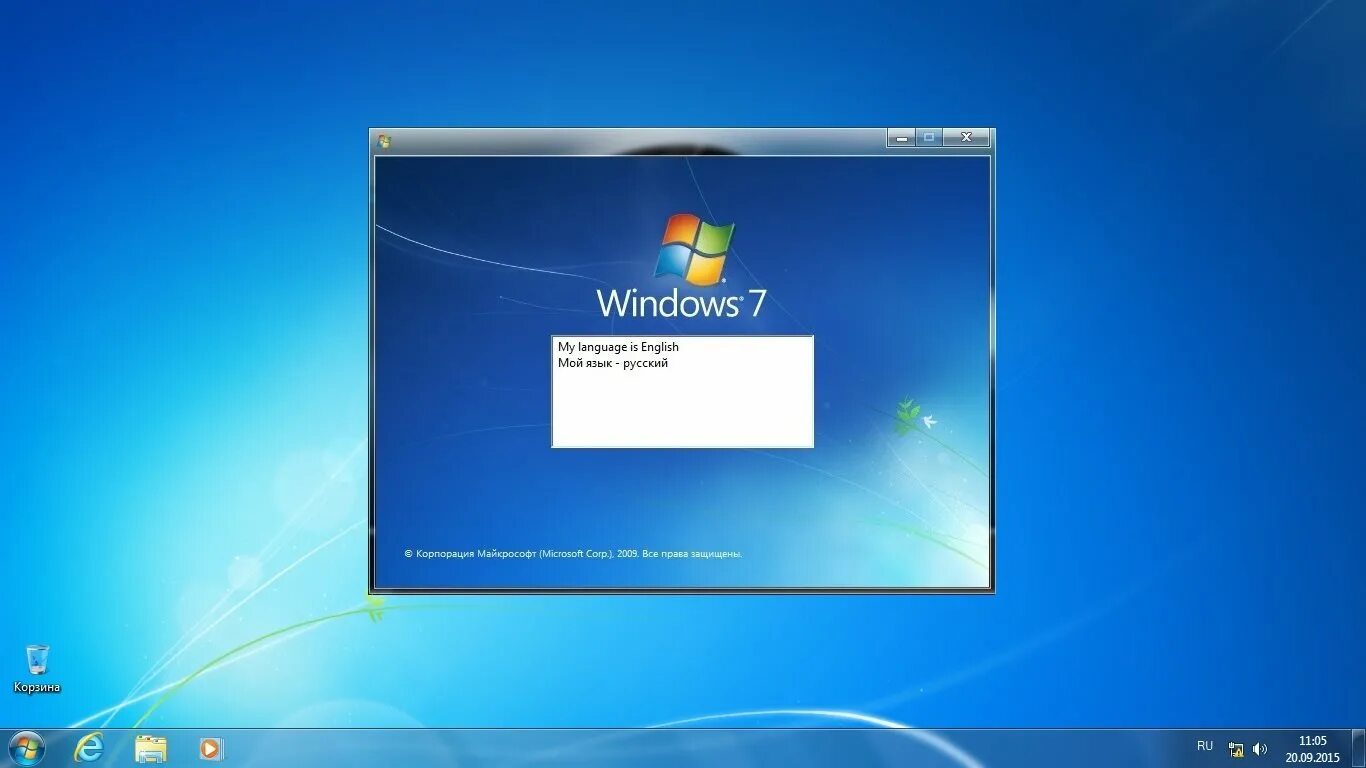Close the Windows 7 setup window
This screenshot has width=1366, height=768.
(966, 138)
